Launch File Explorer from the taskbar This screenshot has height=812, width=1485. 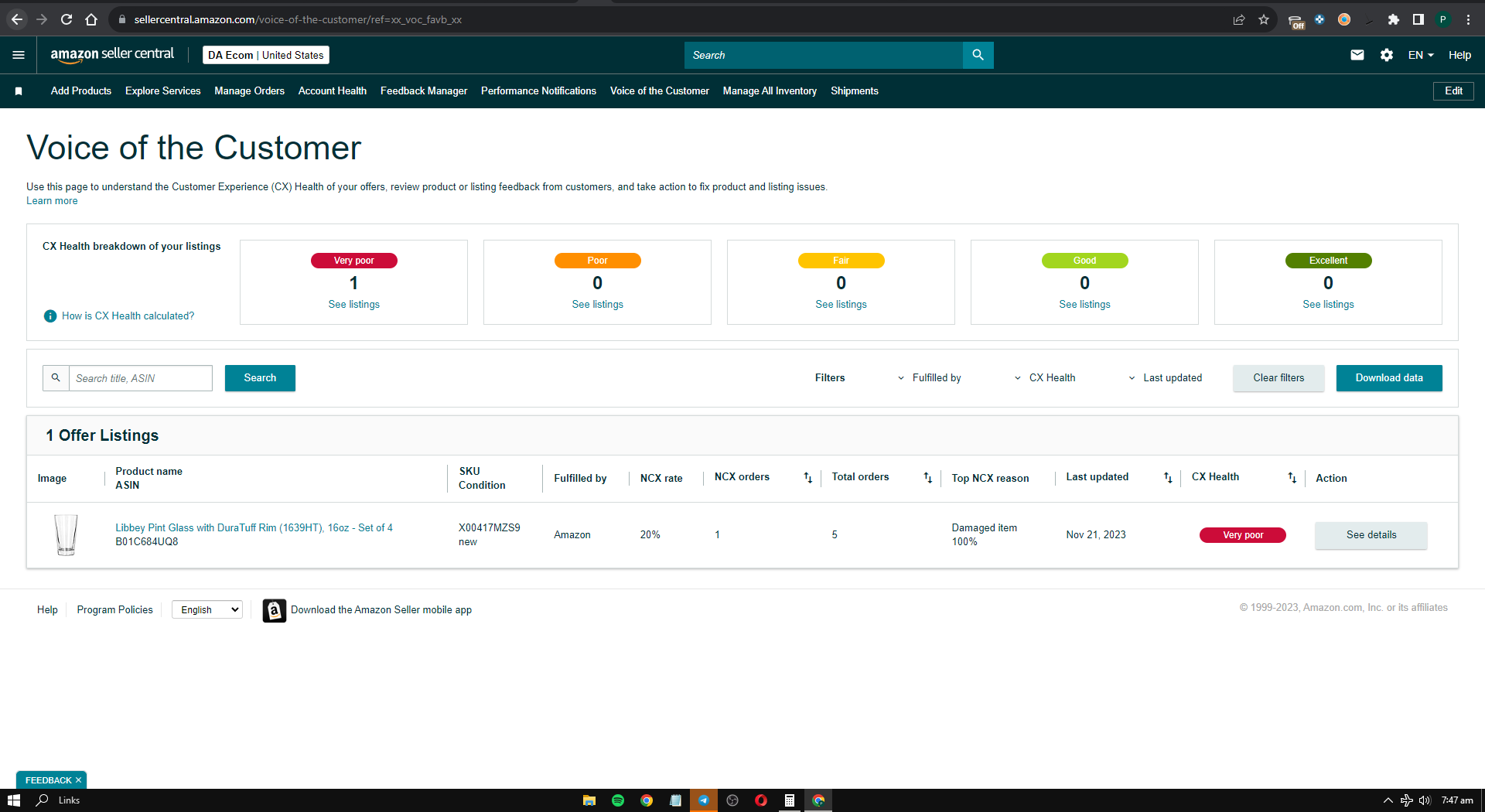pos(589,800)
